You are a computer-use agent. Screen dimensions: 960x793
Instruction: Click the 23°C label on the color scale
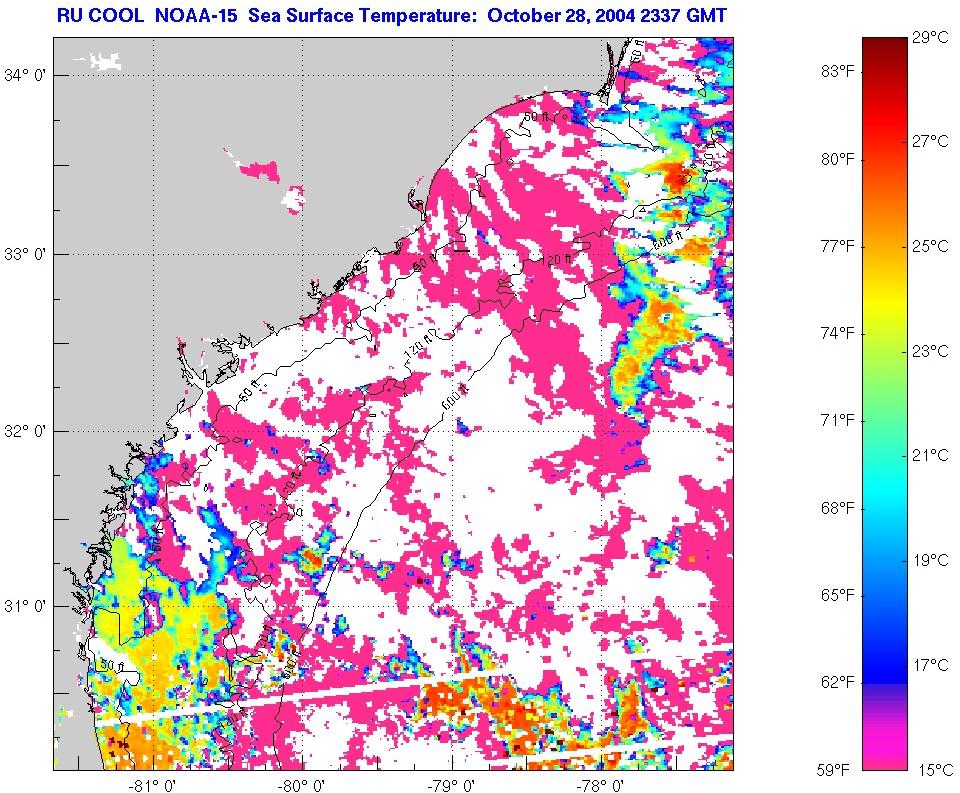coord(930,351)
